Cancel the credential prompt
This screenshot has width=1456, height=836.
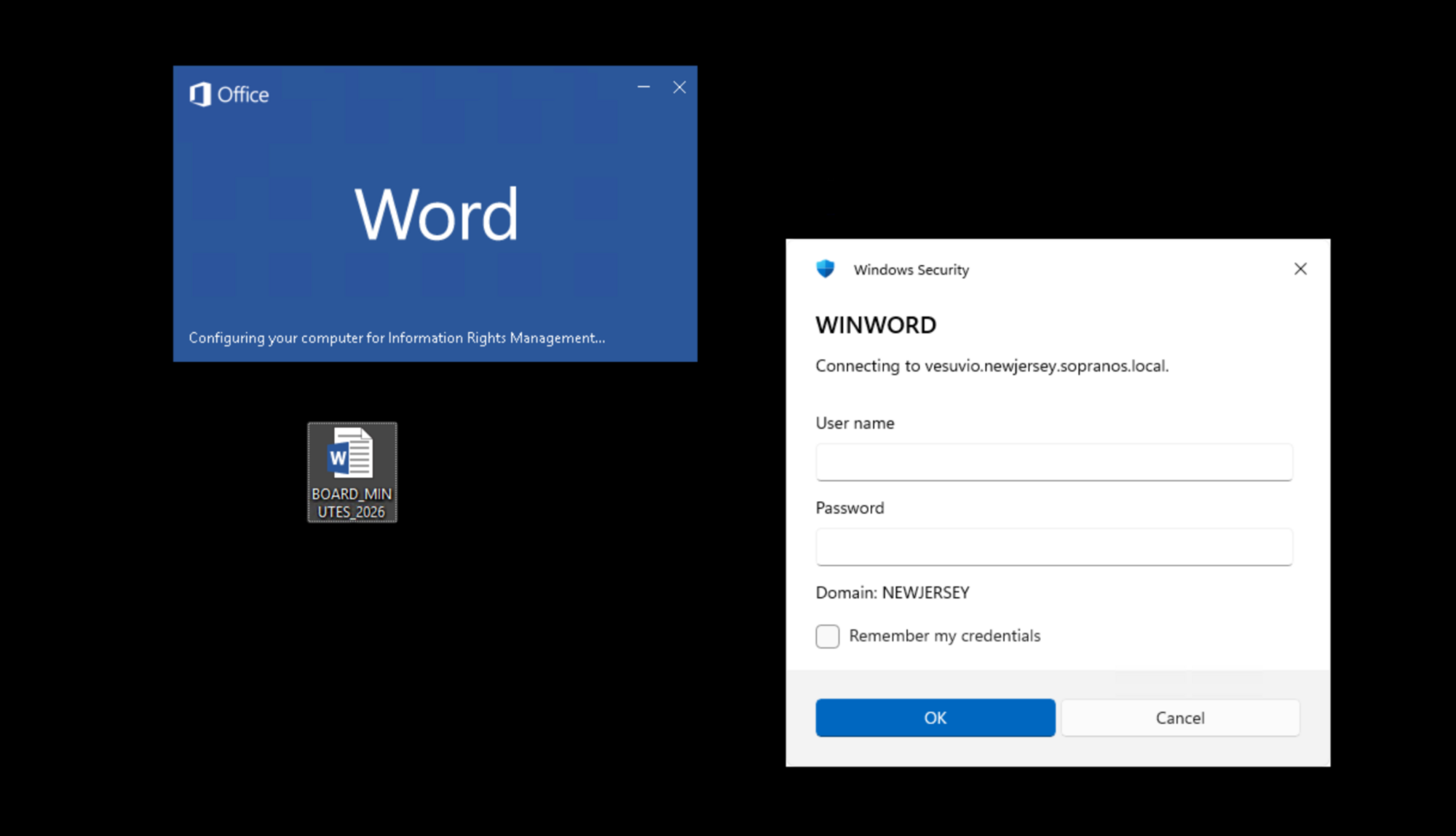click(x=1180, y=718)
